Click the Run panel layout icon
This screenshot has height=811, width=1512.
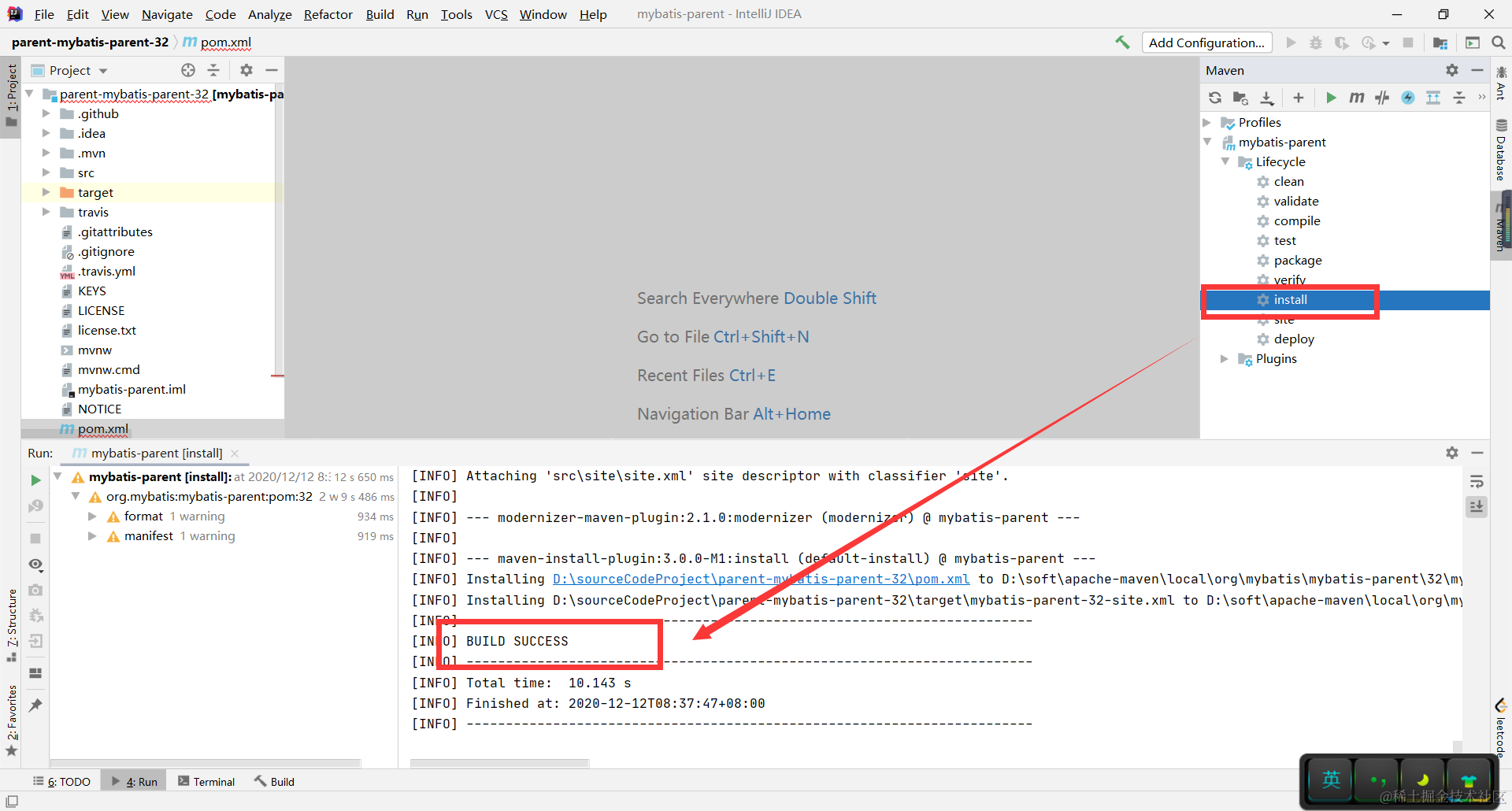click(35, 673)
